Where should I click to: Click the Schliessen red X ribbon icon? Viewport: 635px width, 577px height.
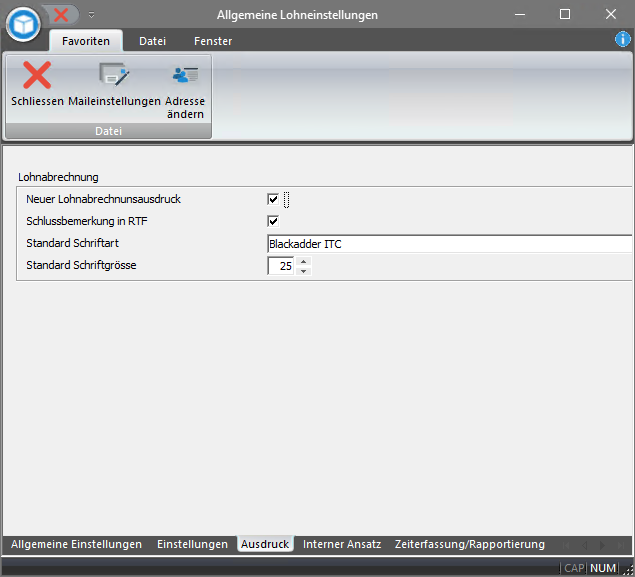37,75
